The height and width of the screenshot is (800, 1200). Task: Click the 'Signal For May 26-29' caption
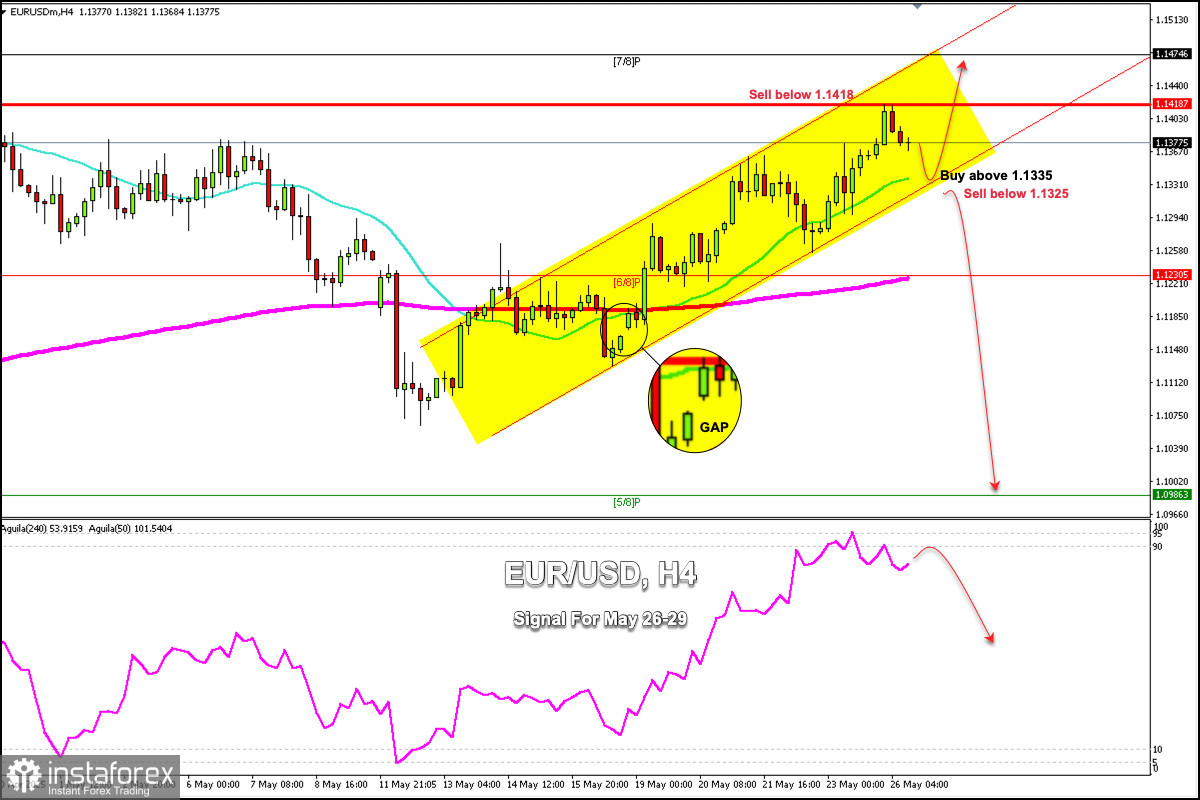click(600, 619)
